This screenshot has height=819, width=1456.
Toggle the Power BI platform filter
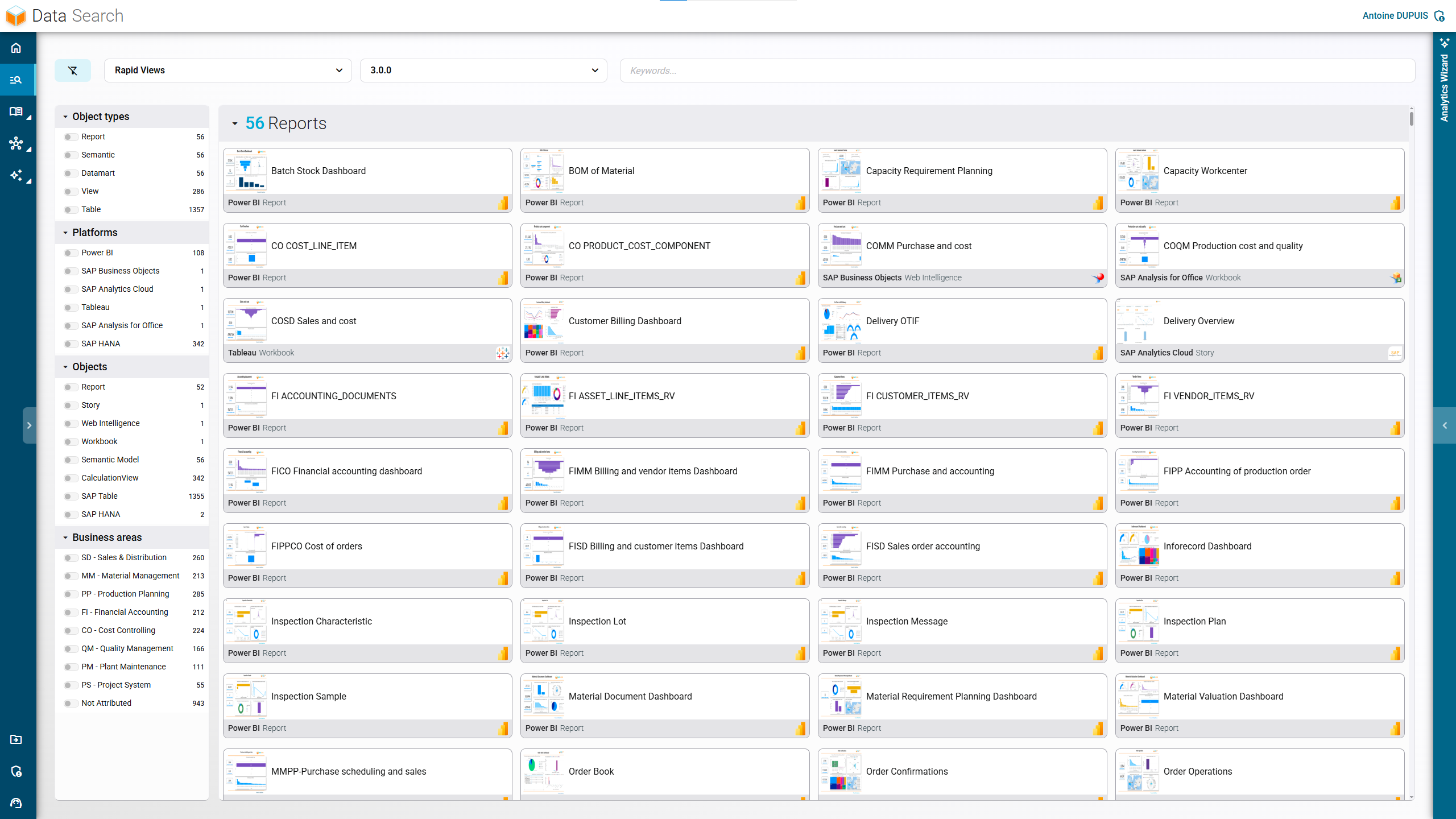(71, 253)
